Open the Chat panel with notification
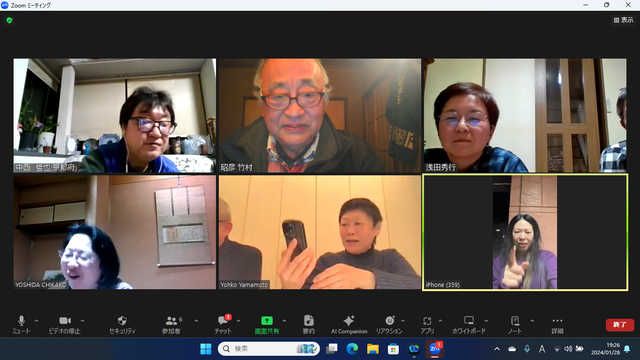The image size is (640, 360). pyautogui.click(x=223, y=325)
